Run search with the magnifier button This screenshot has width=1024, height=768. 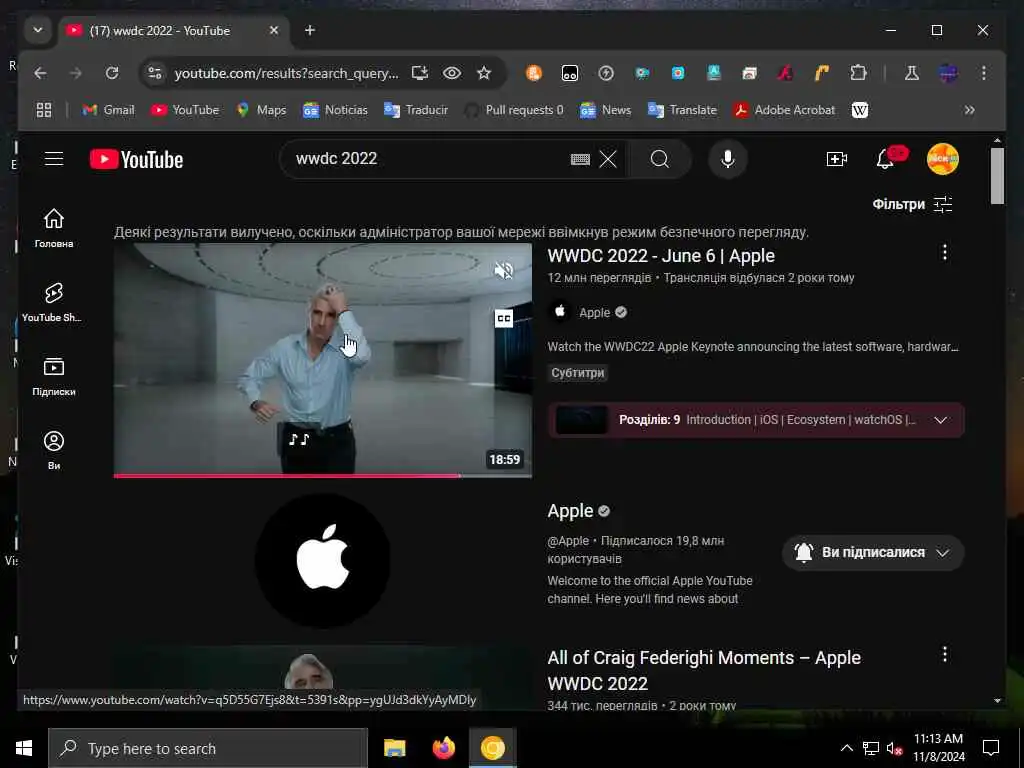660,159
